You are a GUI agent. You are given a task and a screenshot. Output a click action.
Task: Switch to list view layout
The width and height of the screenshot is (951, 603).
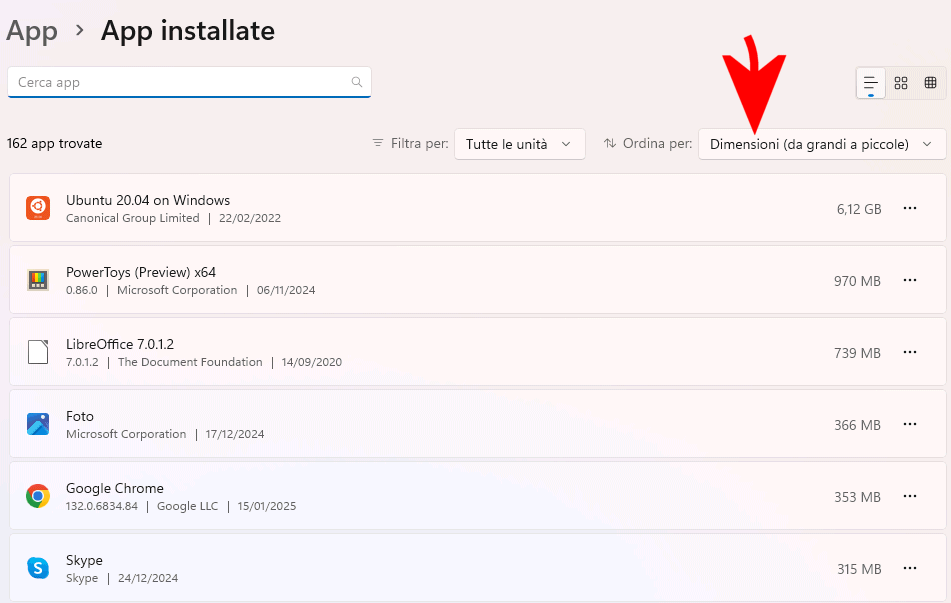coord(871,83)
